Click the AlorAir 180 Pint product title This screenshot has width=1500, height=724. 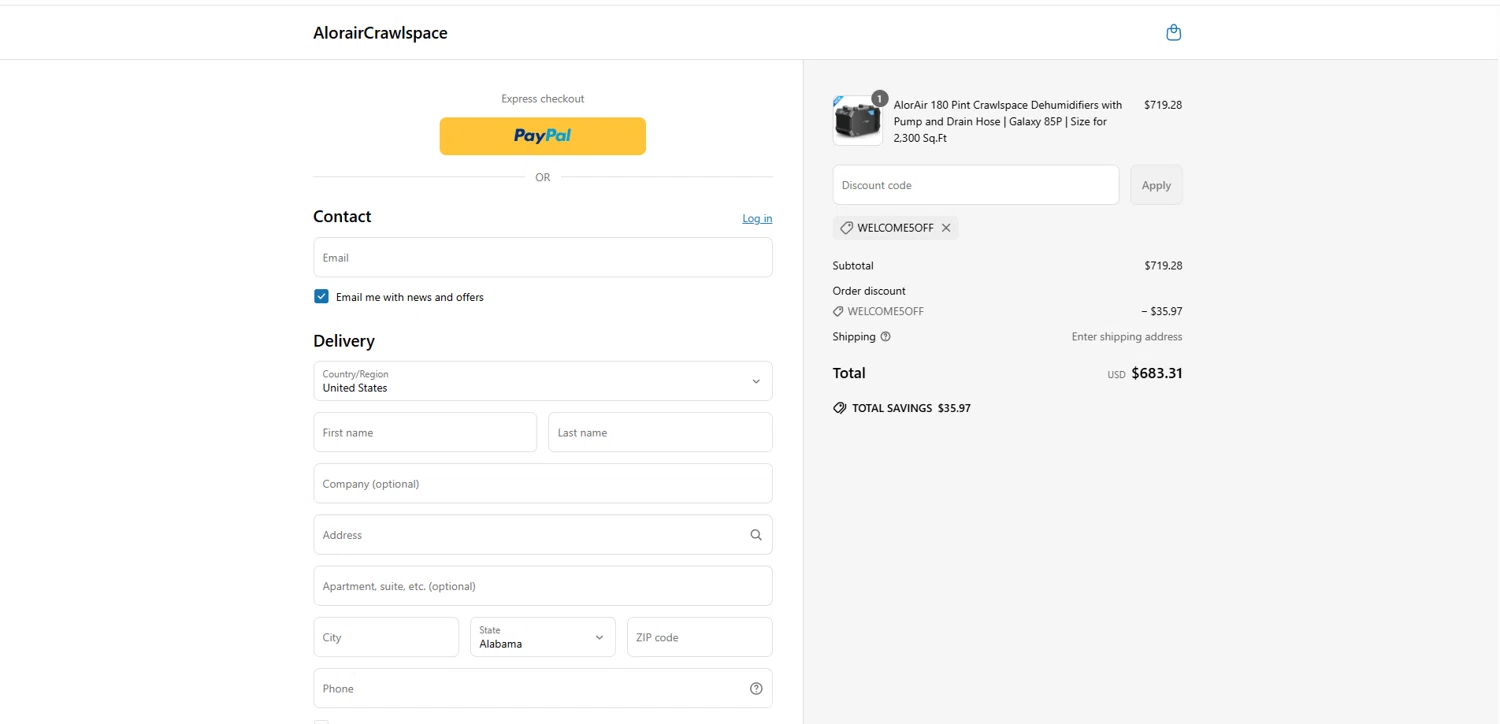coord(1008,121)
